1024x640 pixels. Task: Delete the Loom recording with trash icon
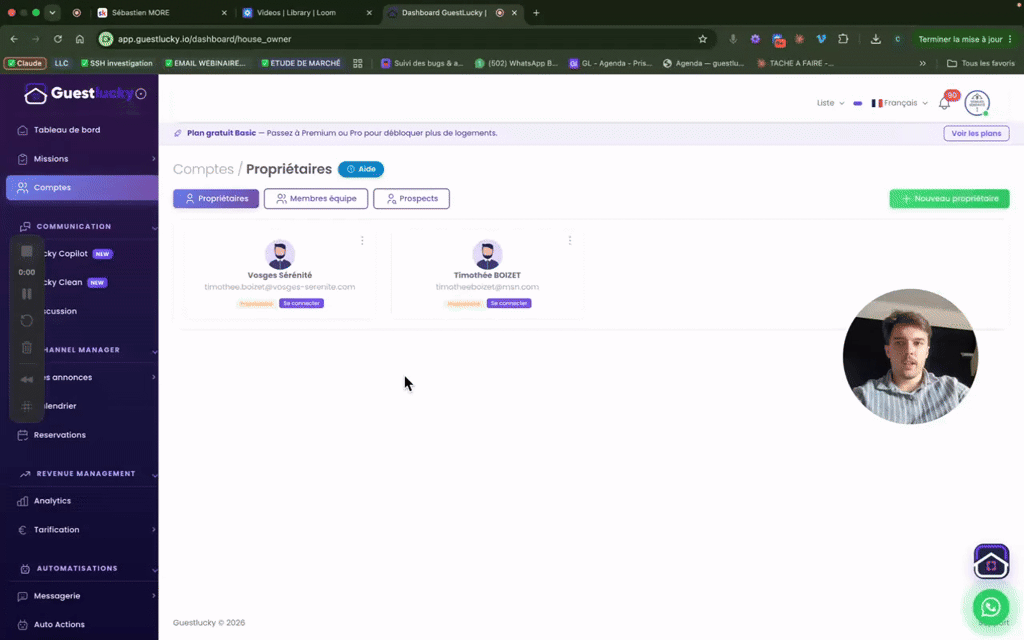(27, 347)
